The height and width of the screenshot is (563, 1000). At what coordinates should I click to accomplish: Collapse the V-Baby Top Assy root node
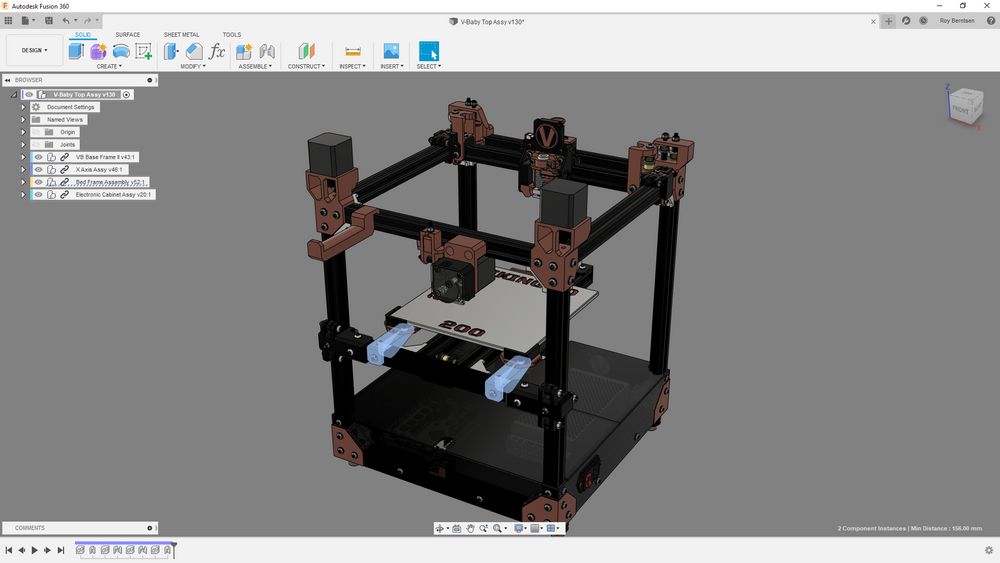click(14, 94)
